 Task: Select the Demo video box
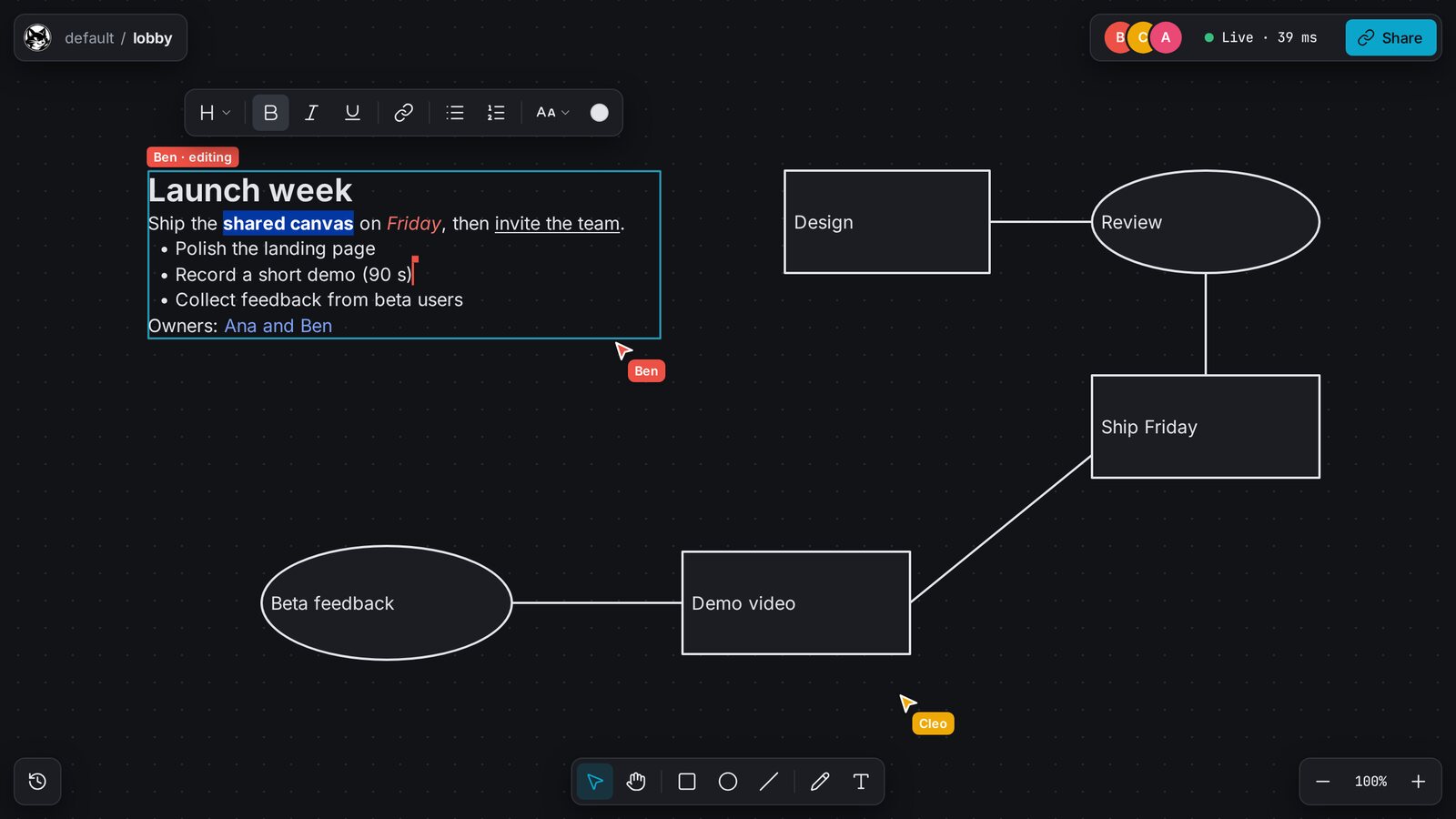coord(796,602)
